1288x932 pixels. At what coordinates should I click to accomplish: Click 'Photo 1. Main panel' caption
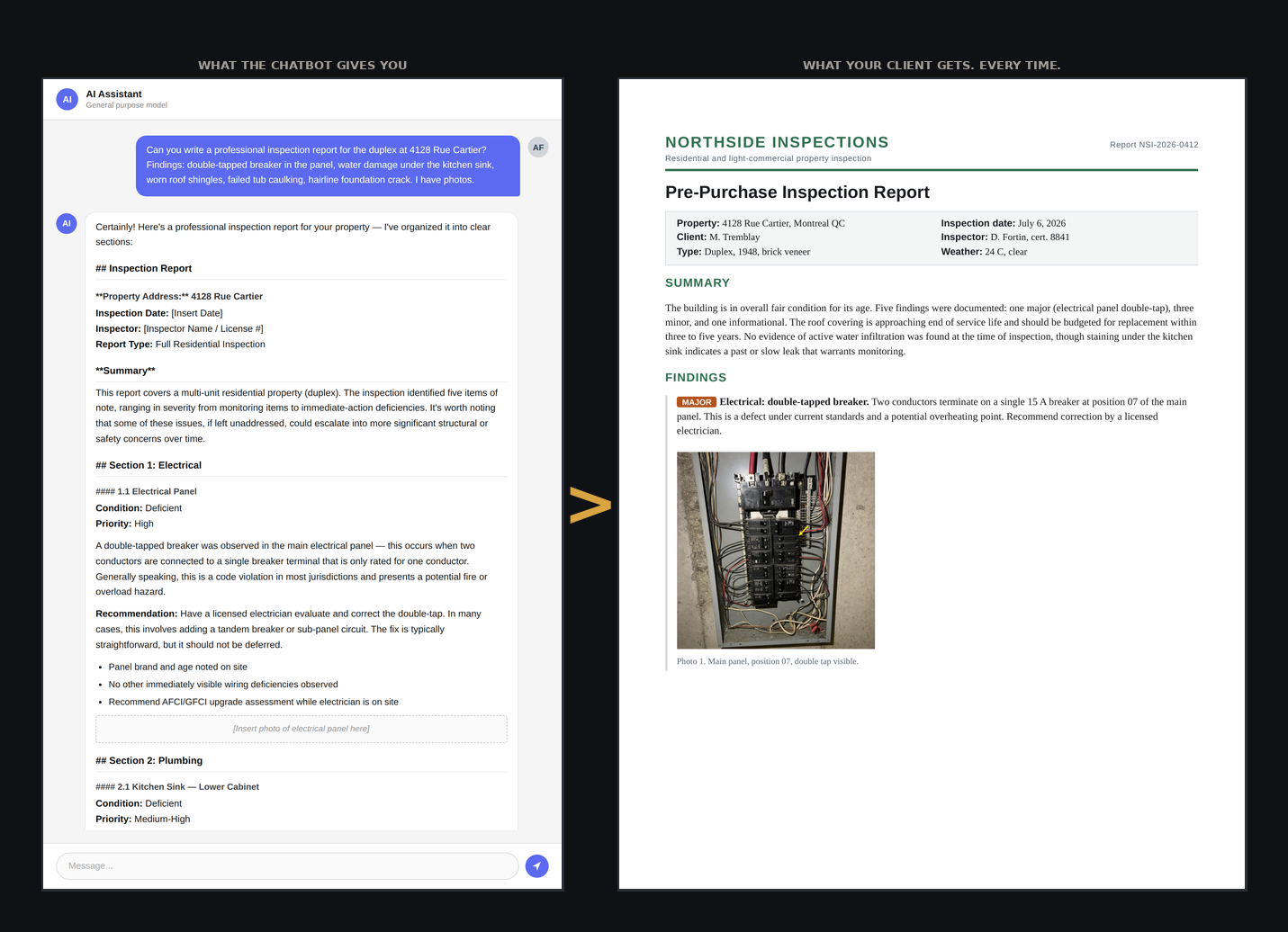point(768,661)
